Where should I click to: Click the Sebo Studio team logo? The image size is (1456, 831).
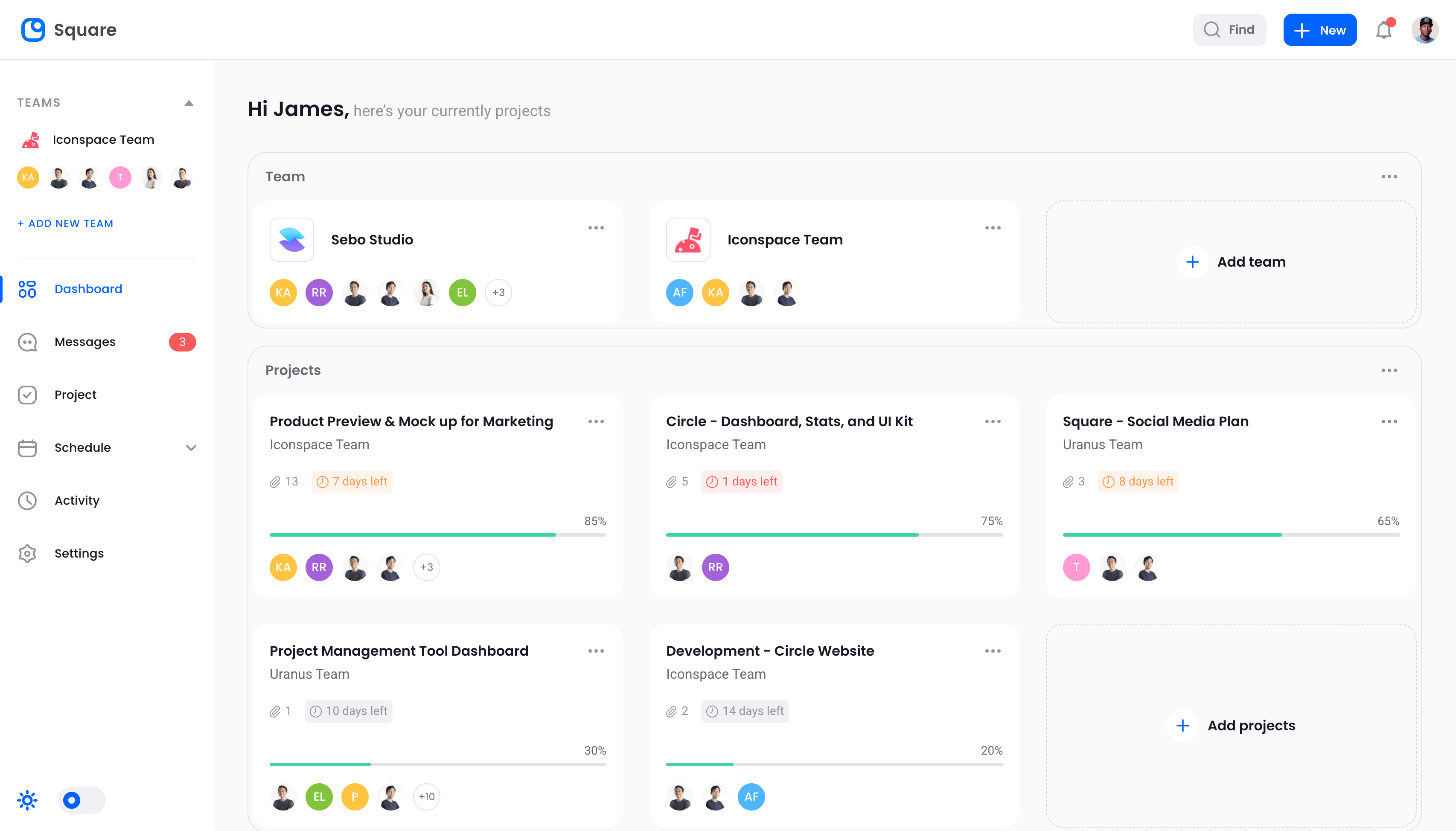click(x=291, y=240)
